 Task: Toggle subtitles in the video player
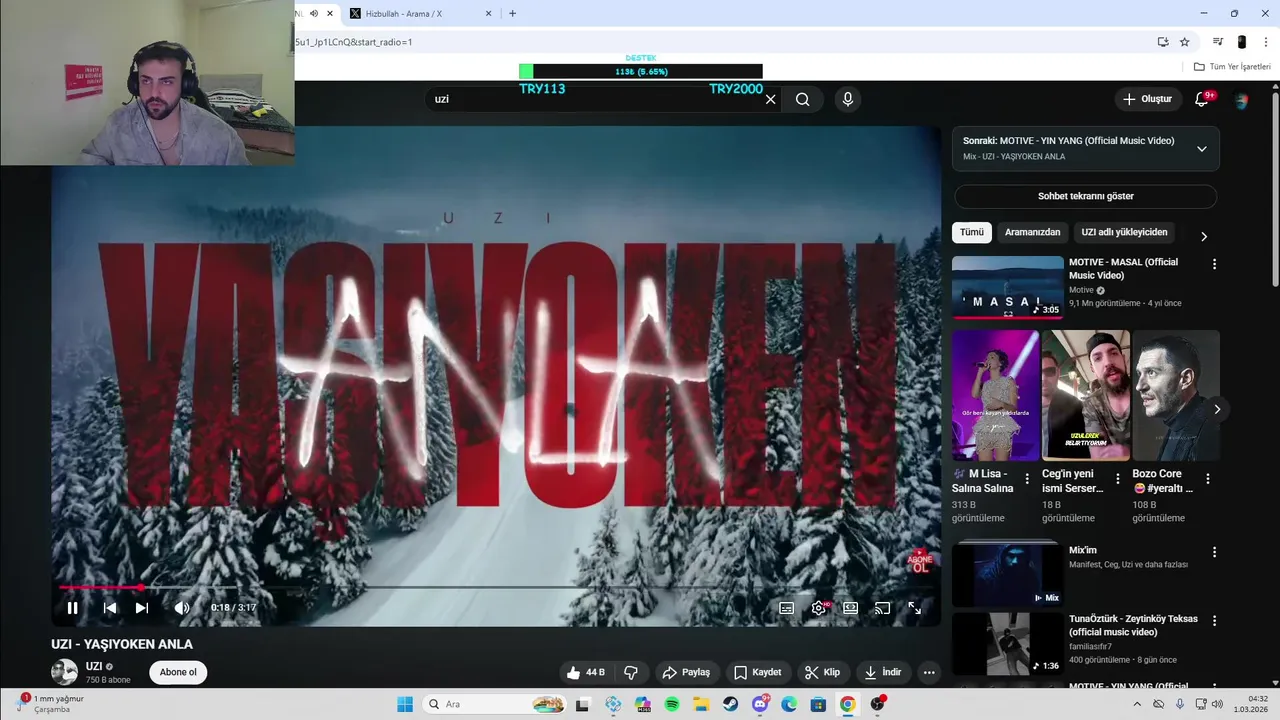point(787,608)
